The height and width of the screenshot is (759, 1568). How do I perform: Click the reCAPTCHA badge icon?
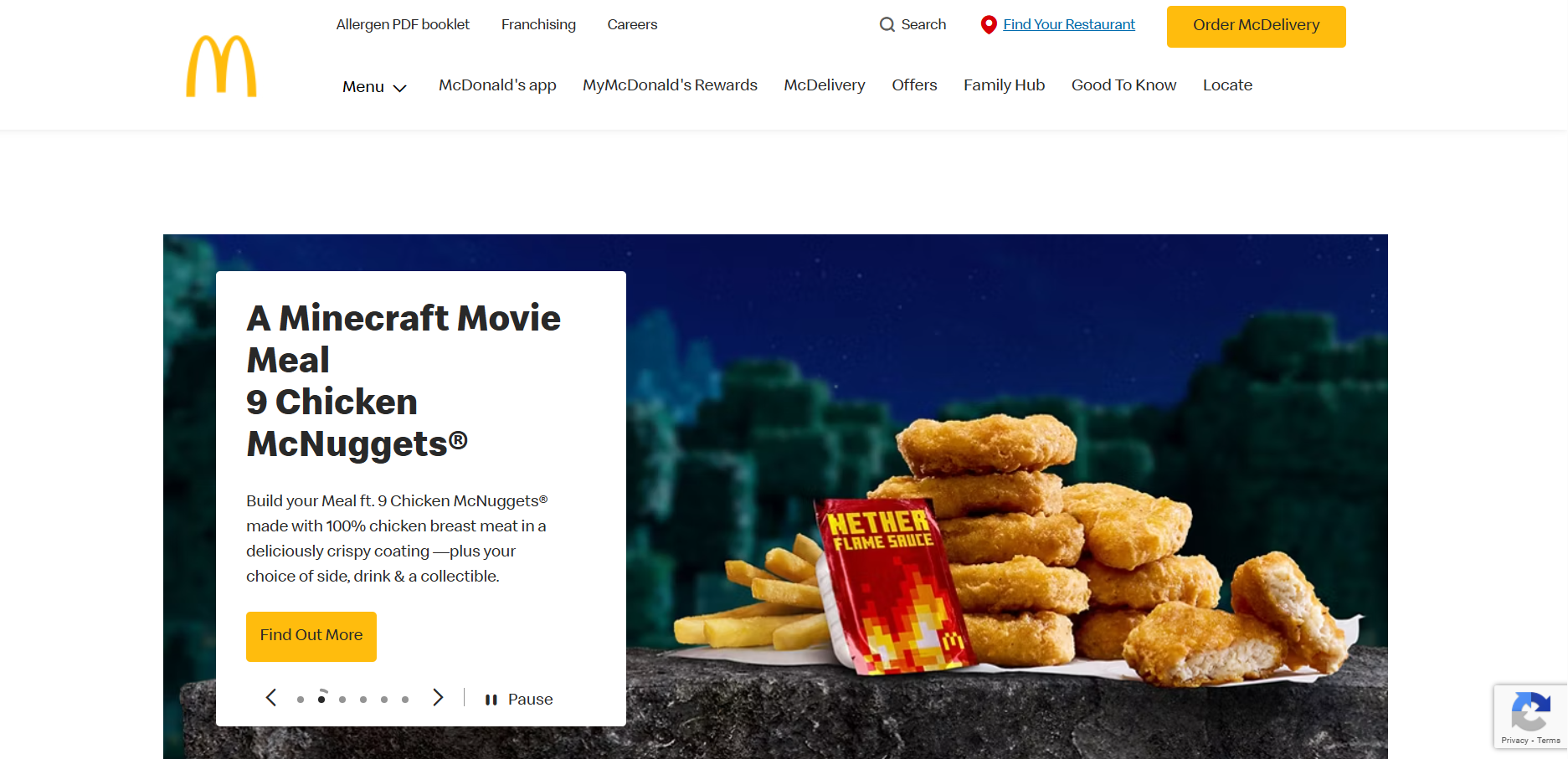coord(1529,713)
